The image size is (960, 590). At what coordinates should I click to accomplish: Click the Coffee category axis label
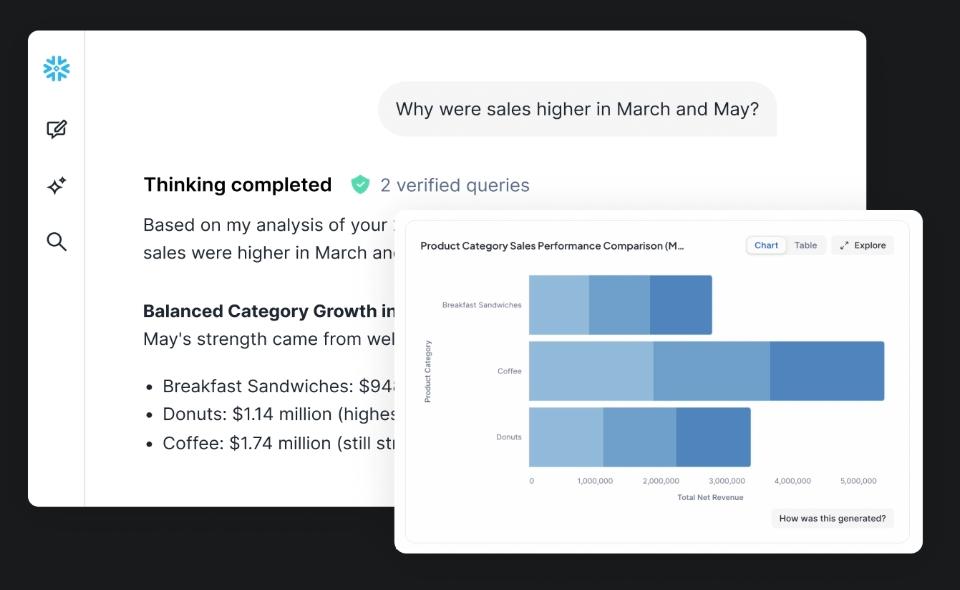tap(509, 371)
